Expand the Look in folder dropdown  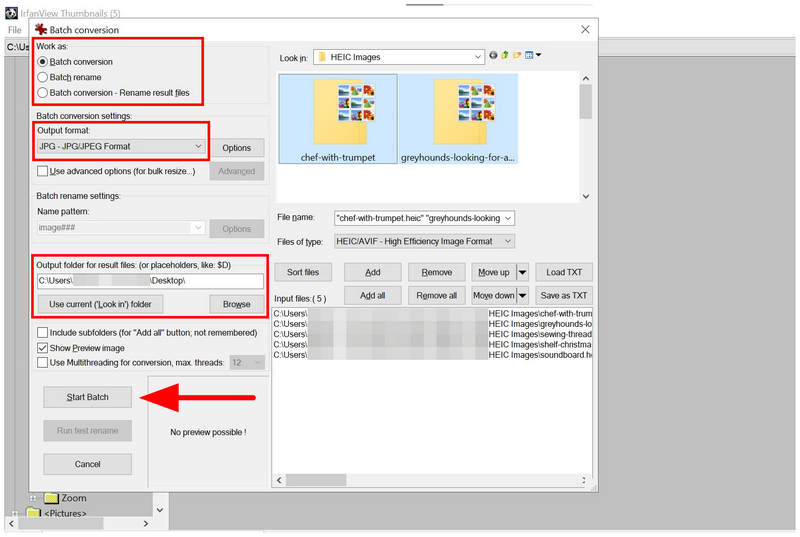pos(399,57)
